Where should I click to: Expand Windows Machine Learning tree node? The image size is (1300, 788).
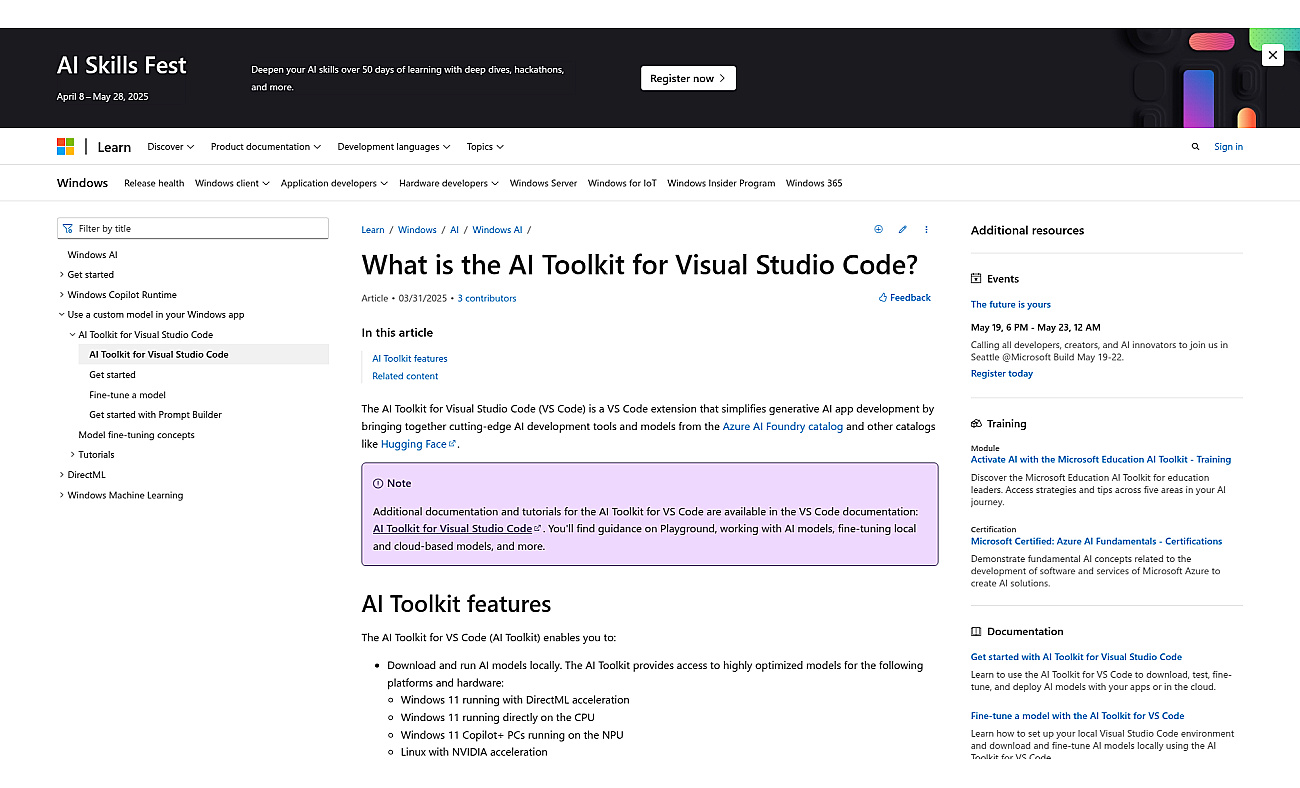(62, 495)
